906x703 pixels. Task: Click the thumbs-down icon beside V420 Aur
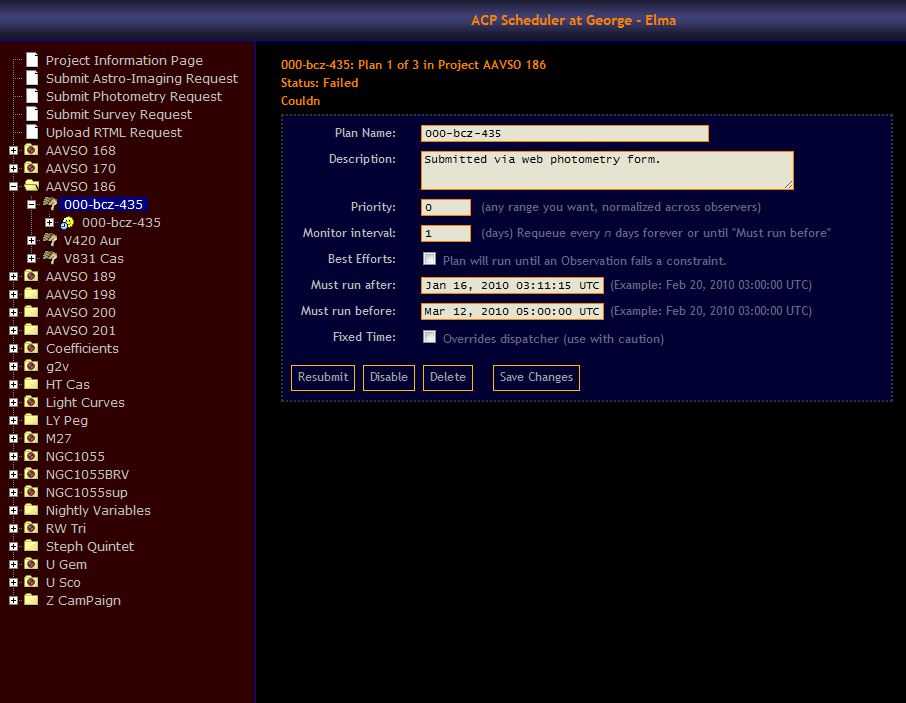click(x=49, y=240)
